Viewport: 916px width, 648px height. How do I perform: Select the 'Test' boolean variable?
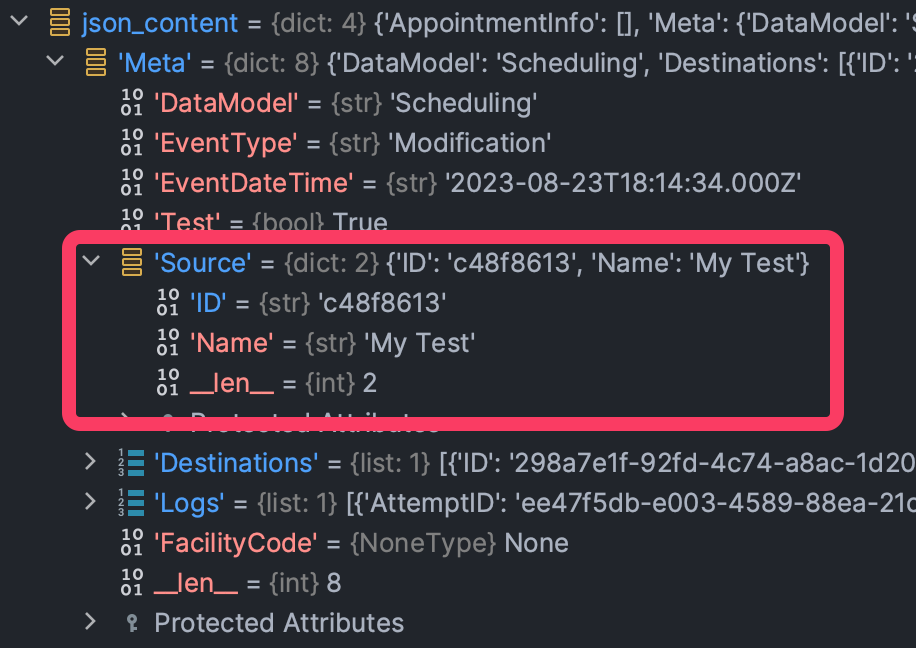coord(184,222)
